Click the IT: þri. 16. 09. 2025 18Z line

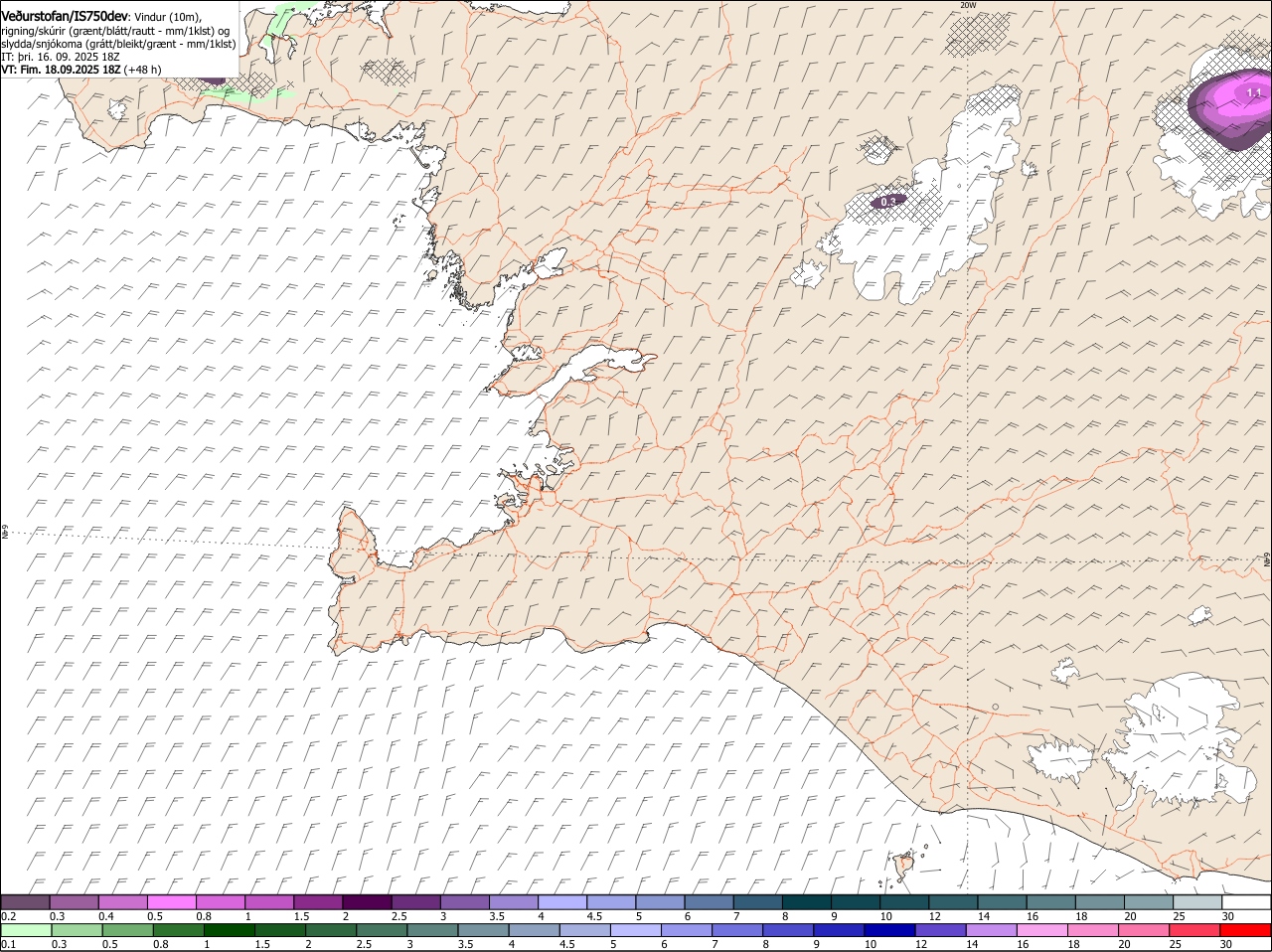click(x=61, y=57)
